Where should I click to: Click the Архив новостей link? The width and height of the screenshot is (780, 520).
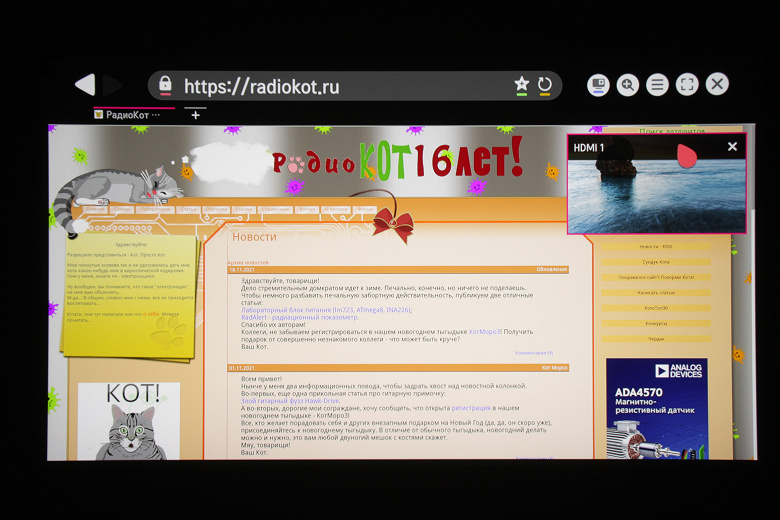click(x=248, y=262)
